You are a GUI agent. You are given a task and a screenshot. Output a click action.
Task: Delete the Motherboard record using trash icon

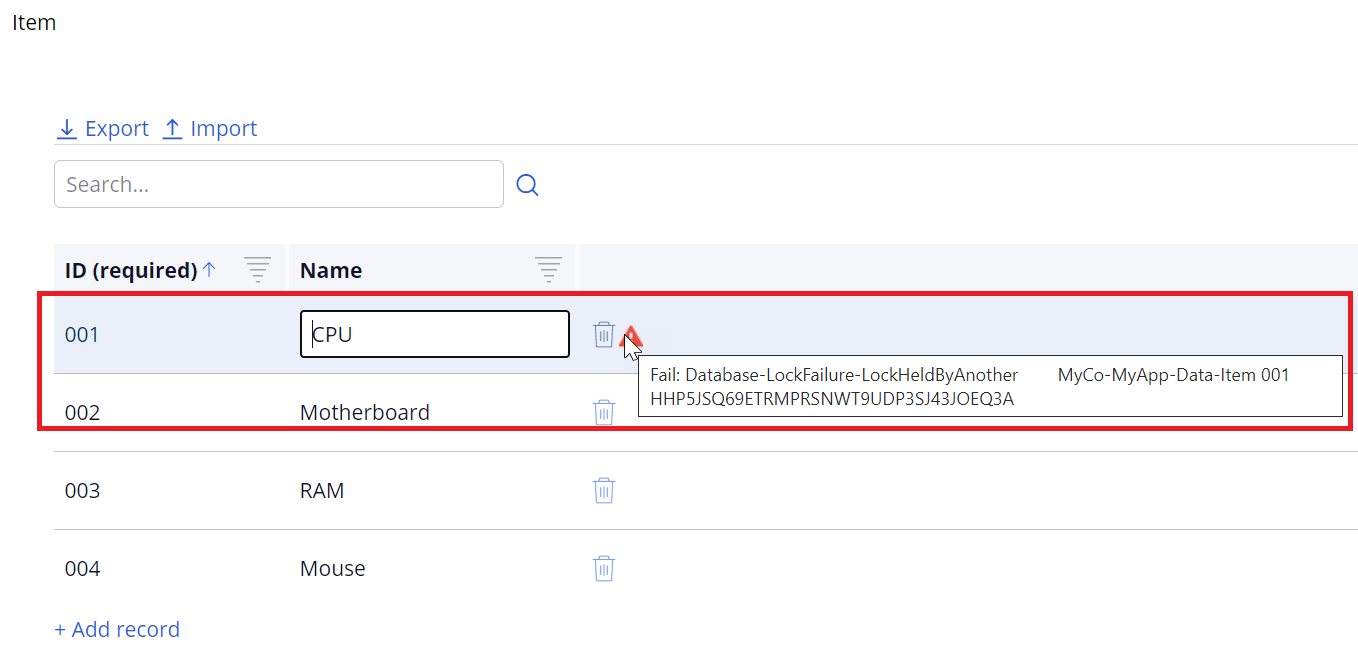pos(604,412)
